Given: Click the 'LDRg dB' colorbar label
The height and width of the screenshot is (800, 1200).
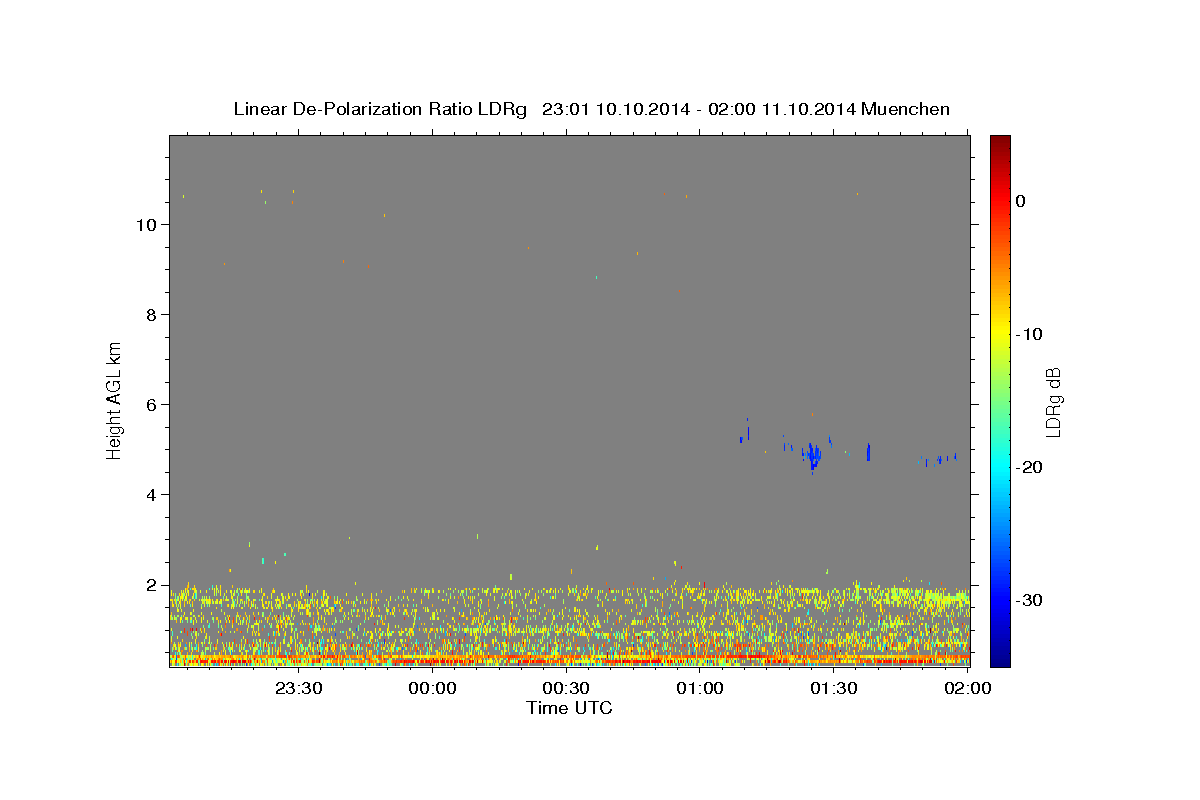Looking at the screenshot, I should [x=1053, y=402].
